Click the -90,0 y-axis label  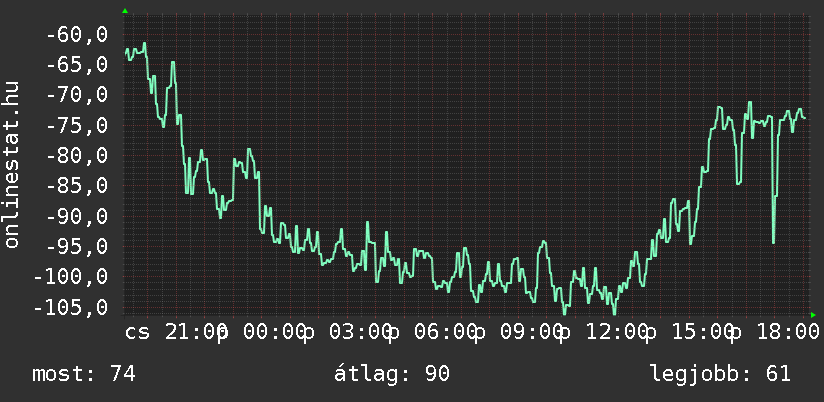(x=76, y=216)
